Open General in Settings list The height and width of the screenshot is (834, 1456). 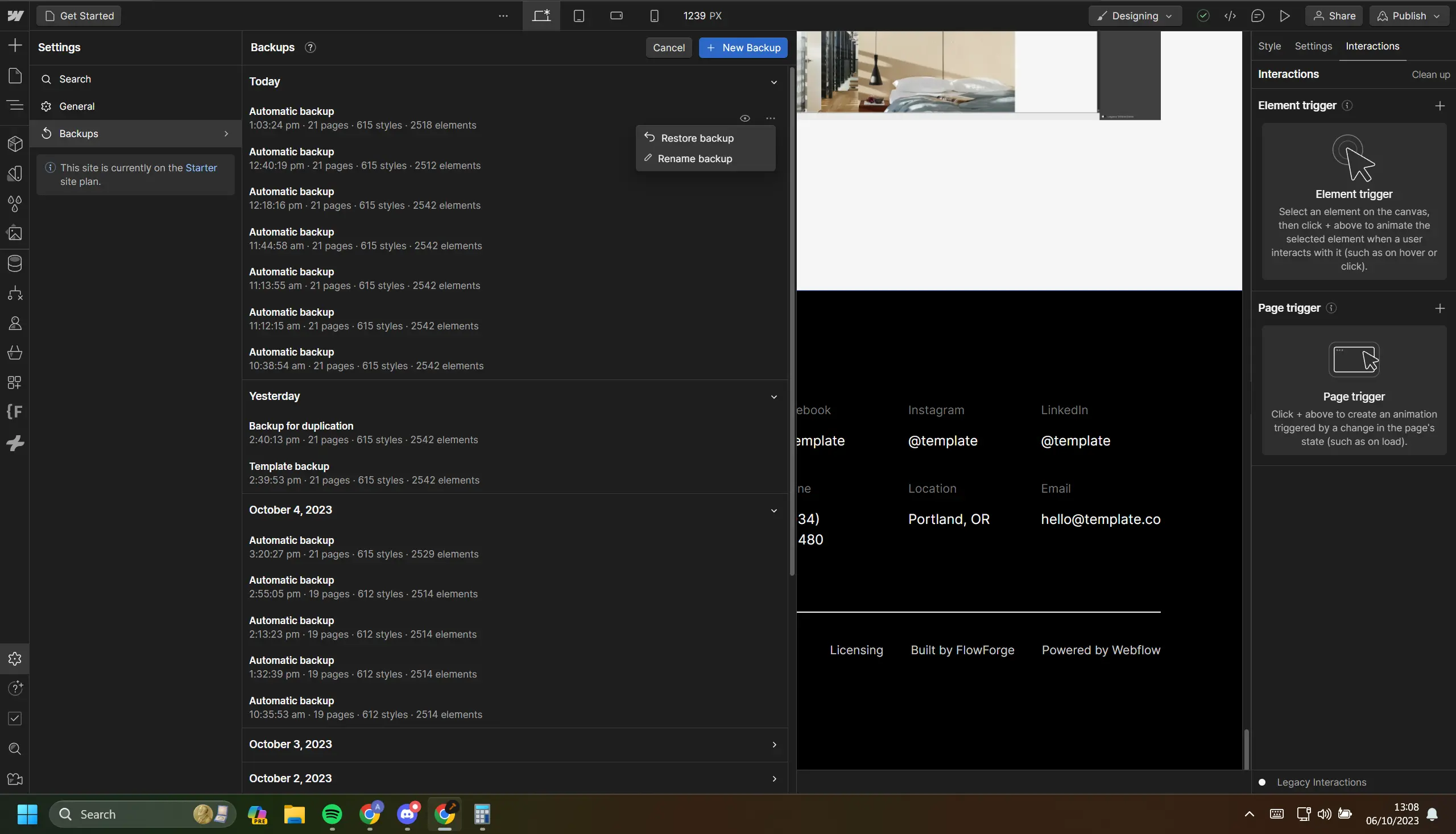[136, 106]
